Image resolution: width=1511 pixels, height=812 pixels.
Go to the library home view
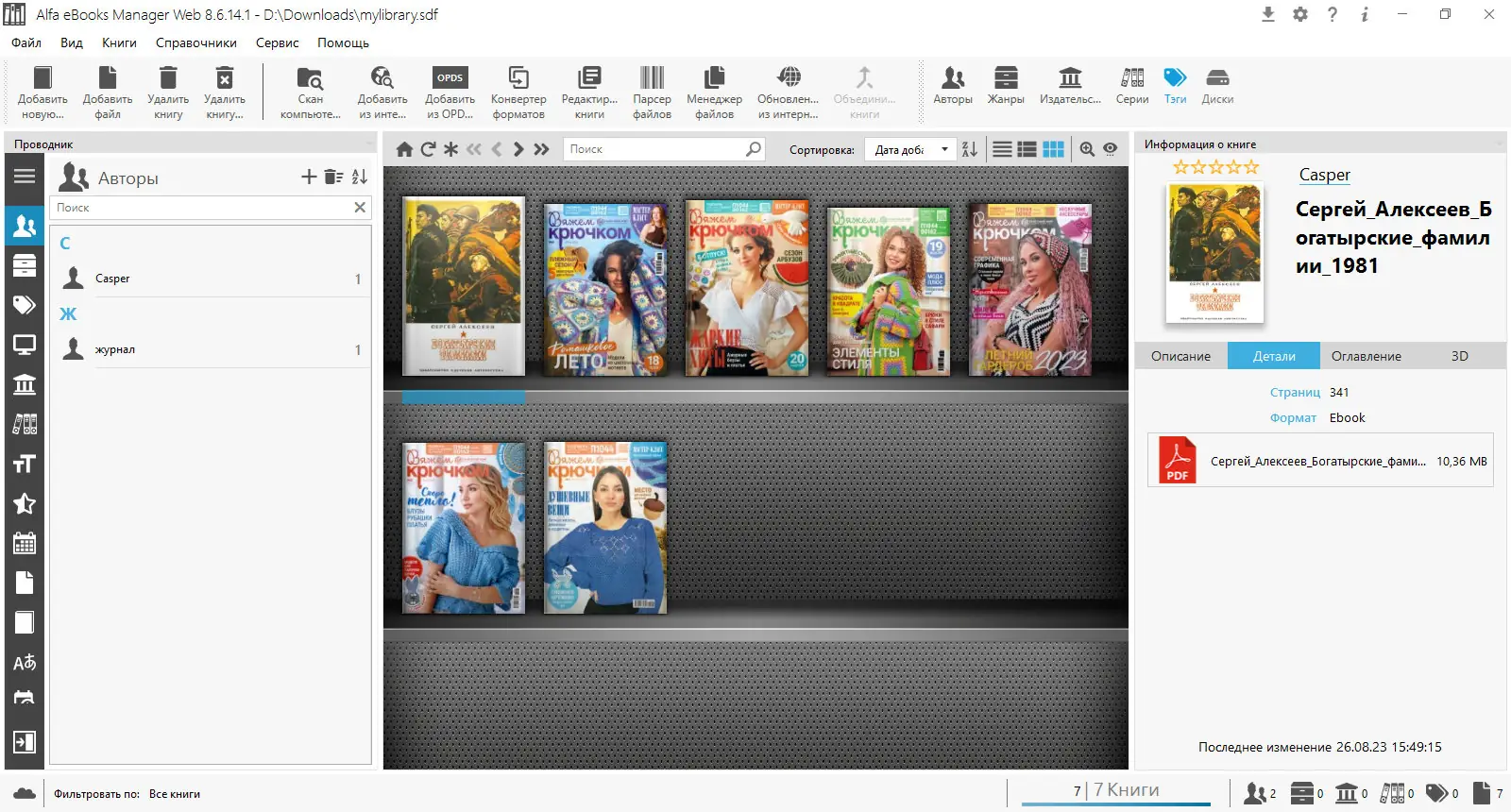[x=404, y=149]
